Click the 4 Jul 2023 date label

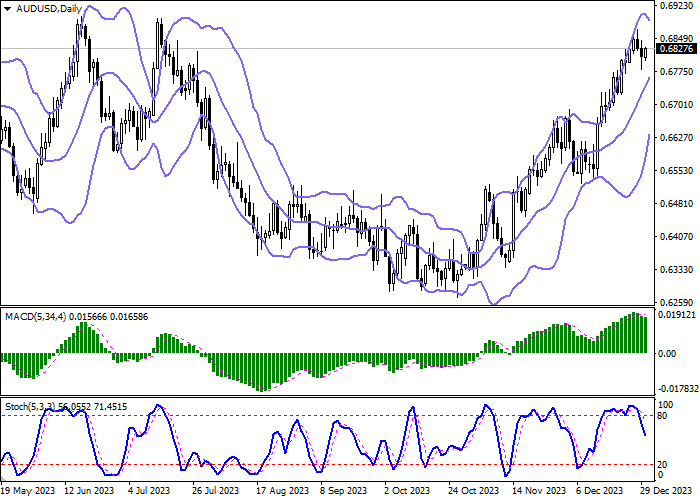click(149, 491)
